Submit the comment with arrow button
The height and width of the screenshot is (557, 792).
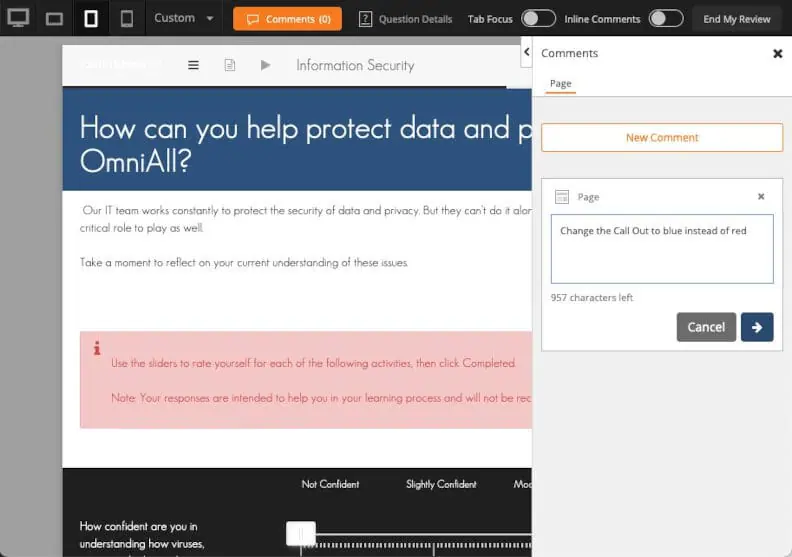pos(757,327)
